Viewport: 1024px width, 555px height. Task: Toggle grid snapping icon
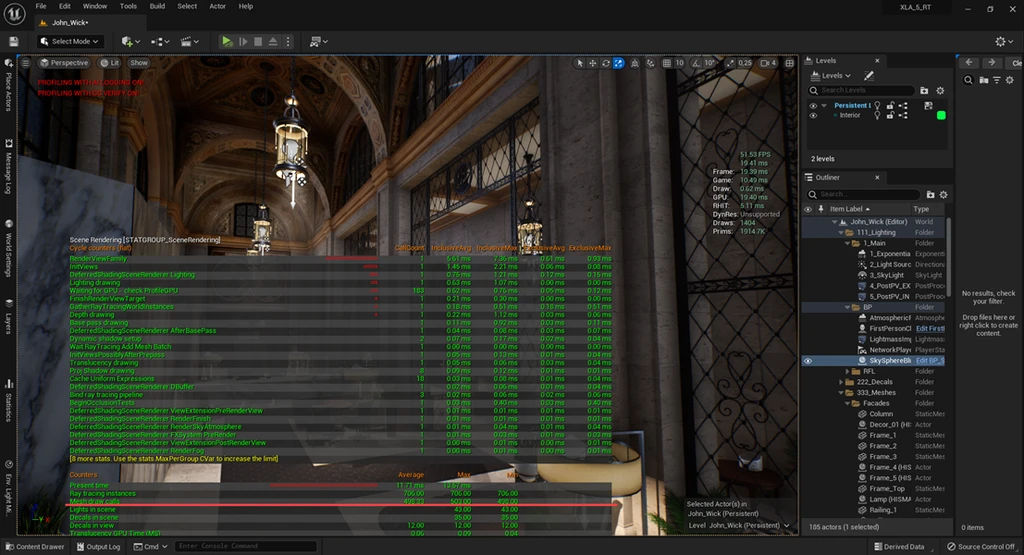(x=667, y=63)
